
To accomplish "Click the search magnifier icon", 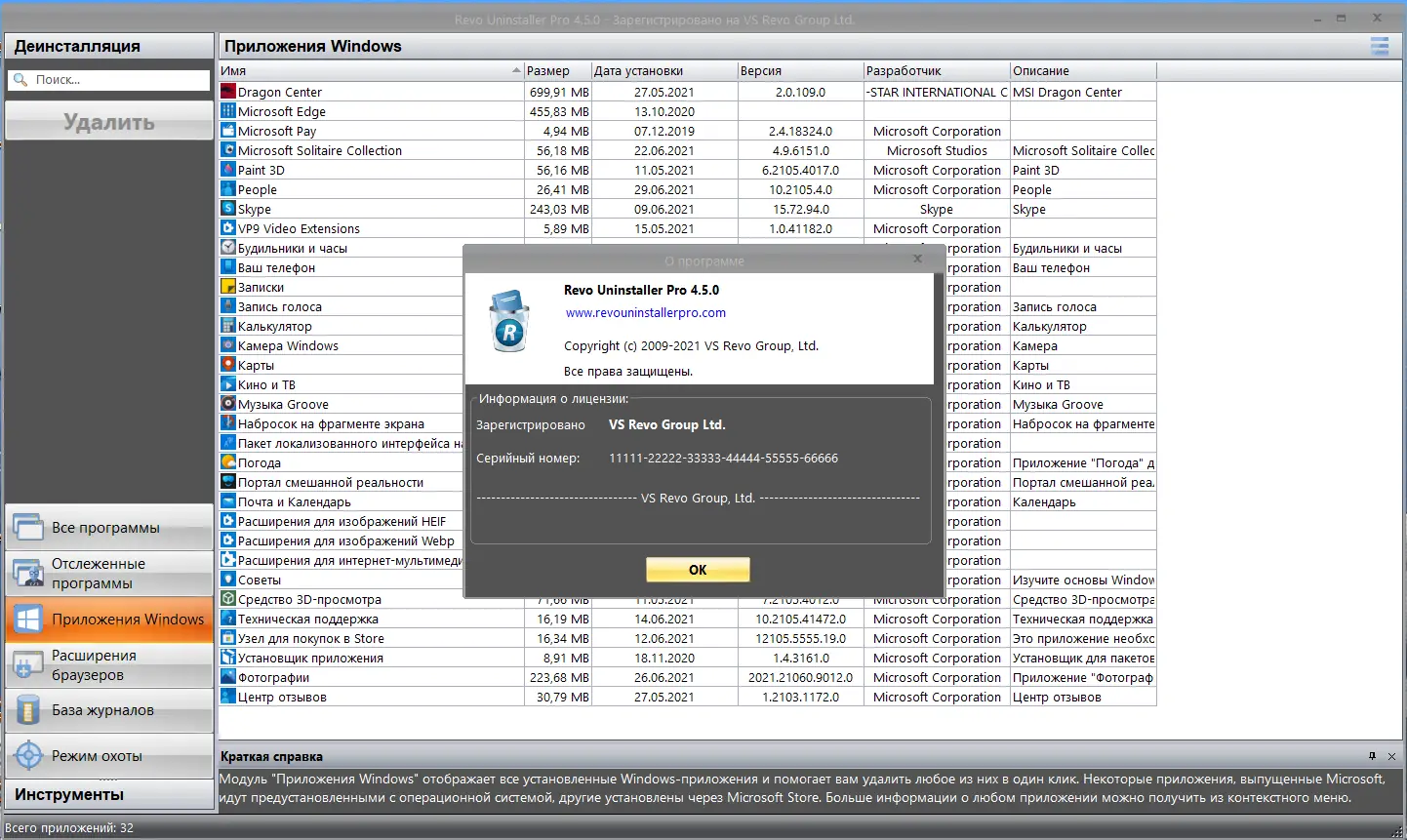I will coord(20,80).
